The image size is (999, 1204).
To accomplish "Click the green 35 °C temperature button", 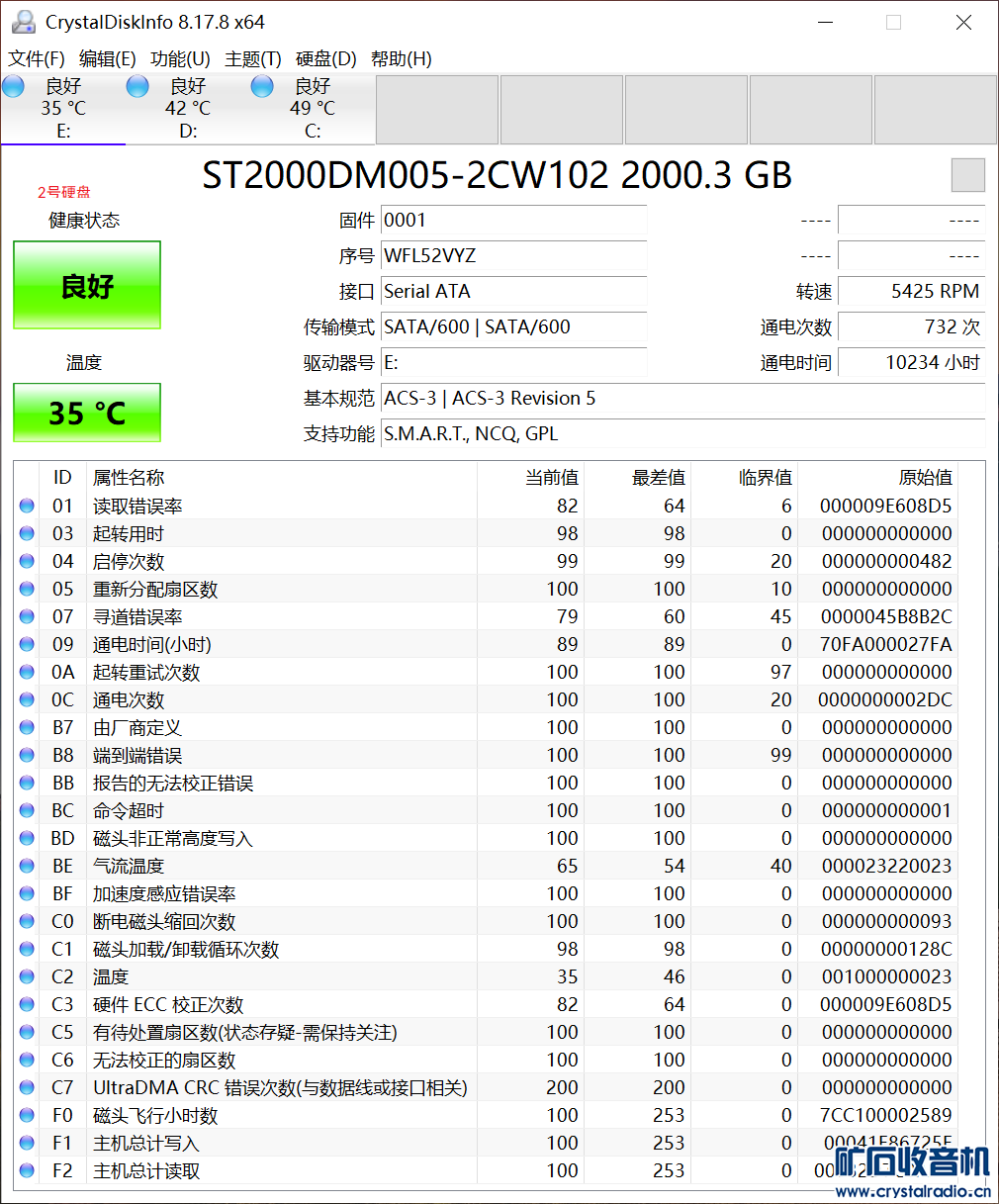I will 87,413.
